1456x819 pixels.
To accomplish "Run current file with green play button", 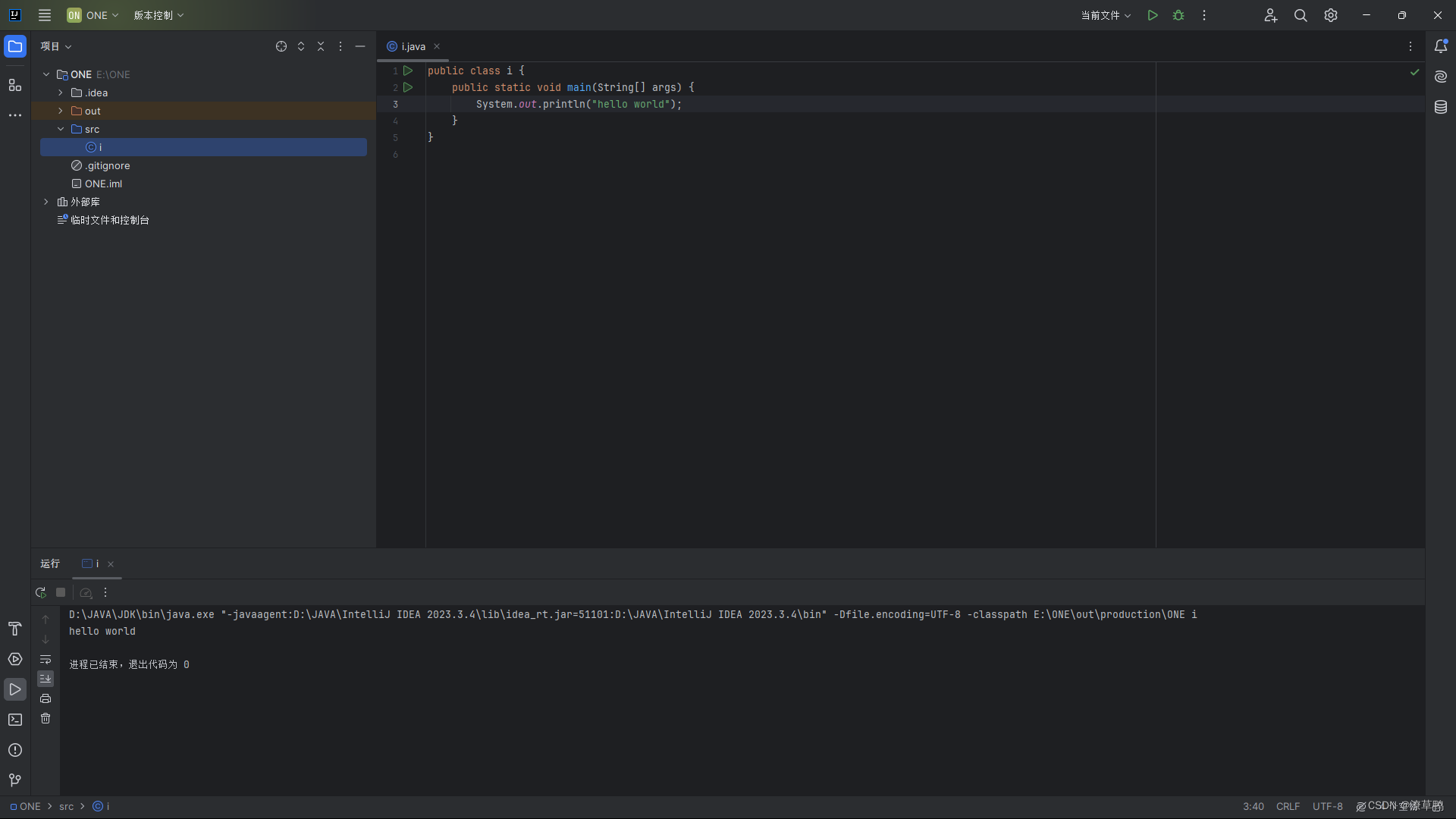I will point(1153,15).
